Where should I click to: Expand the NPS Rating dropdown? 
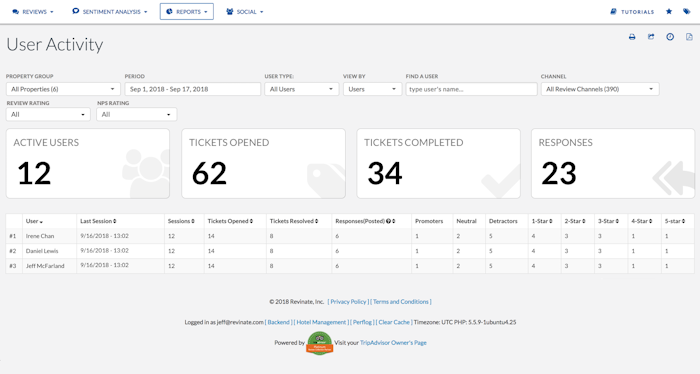click(x=137, y=115)
